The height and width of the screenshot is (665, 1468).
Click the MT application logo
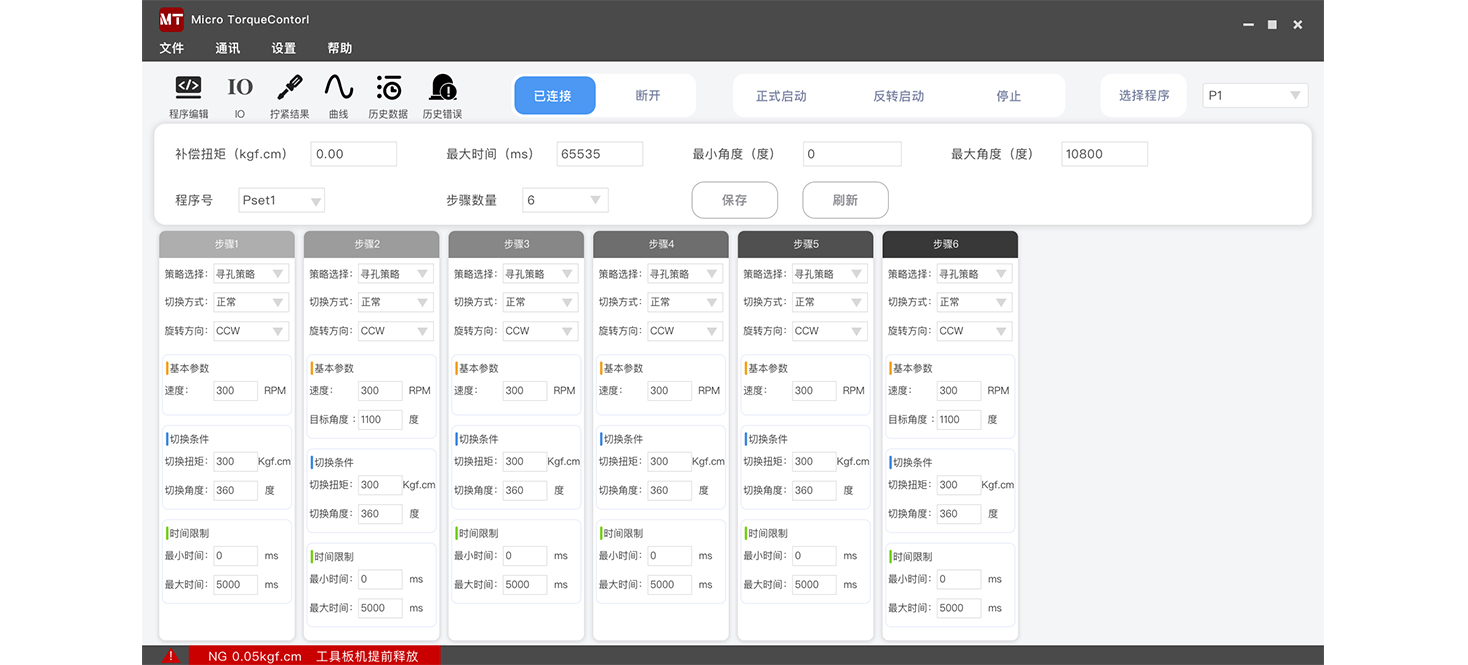pyautogui.click(x=169, y=19)
